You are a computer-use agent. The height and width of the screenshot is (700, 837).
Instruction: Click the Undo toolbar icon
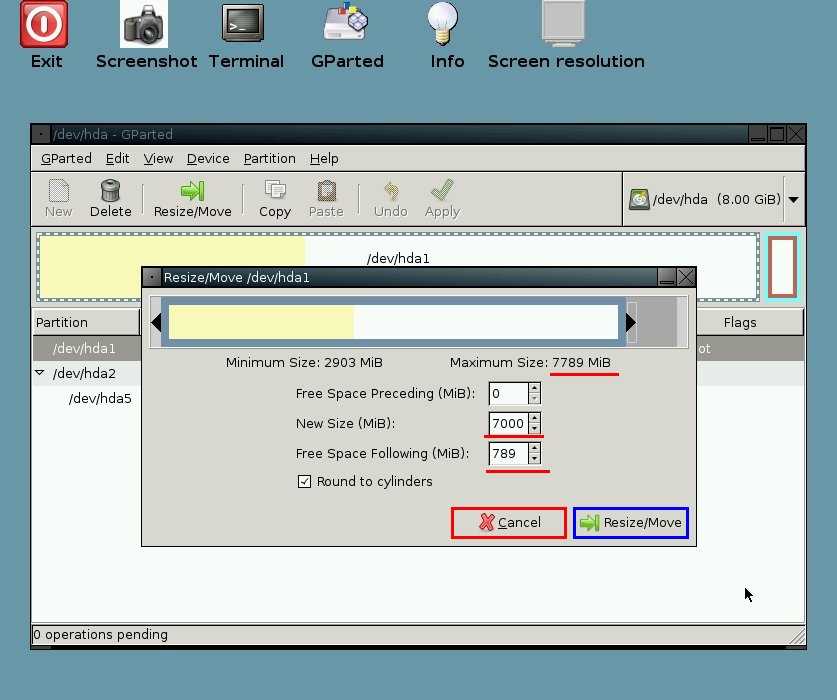(391, 198)
